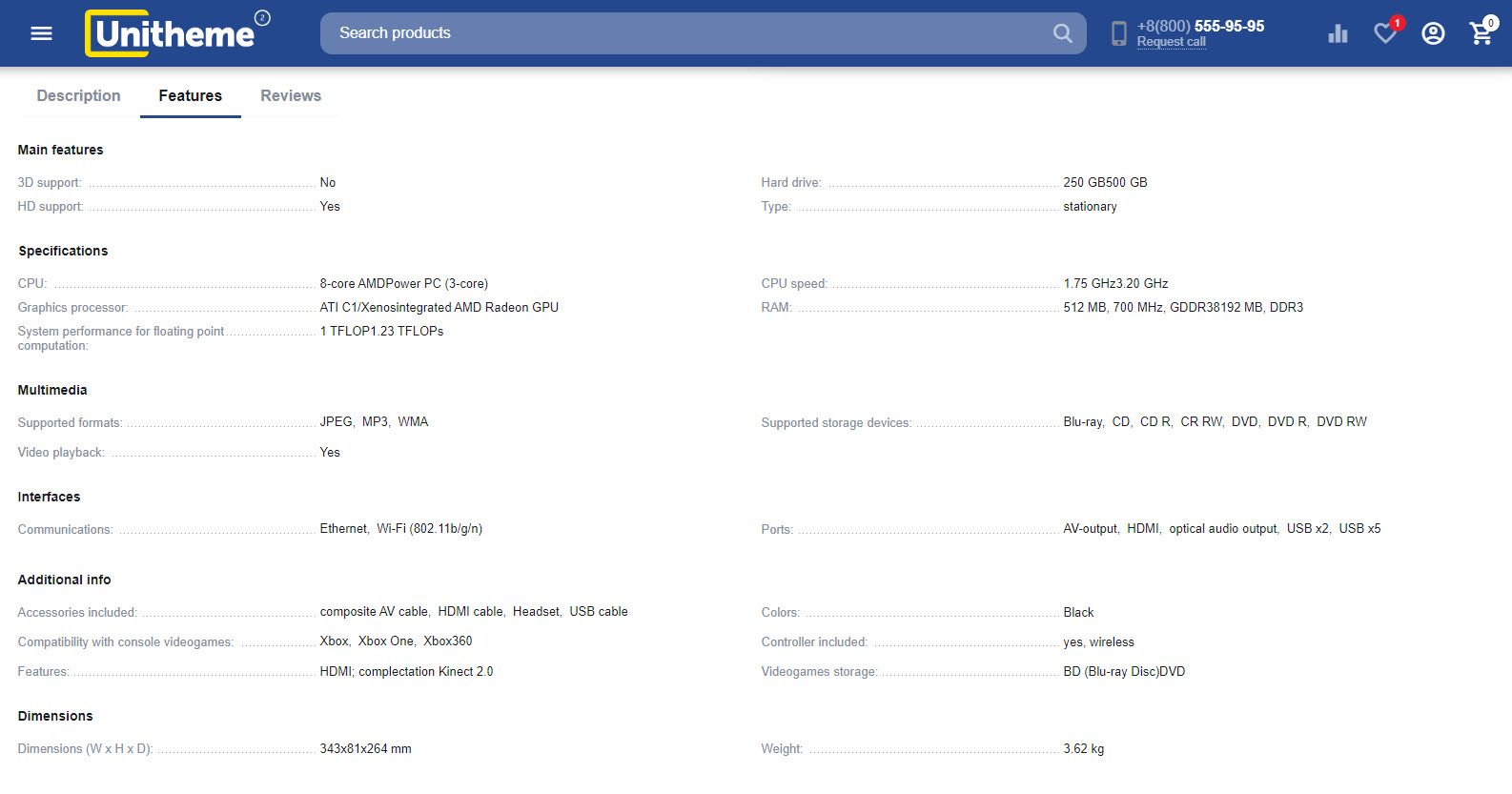This screenshot has width=1512, height=794.
Task: Click the Type value stationary
Action: tap(1090, 206)
